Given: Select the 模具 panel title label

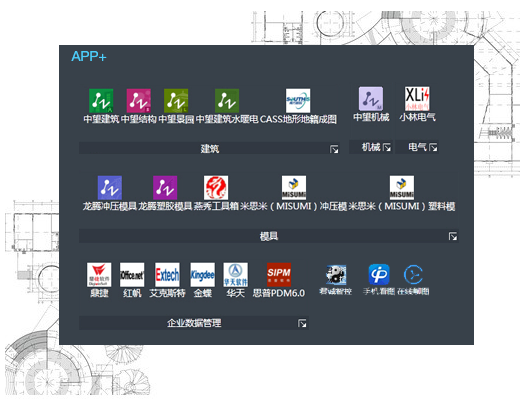Looking at the screenshot, I should click(269, 236).
